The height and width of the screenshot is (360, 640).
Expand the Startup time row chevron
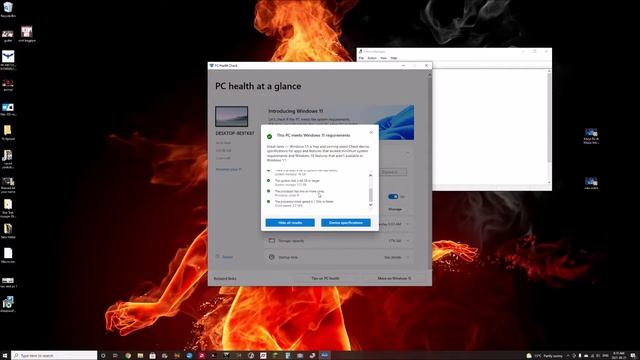[408, 257]
